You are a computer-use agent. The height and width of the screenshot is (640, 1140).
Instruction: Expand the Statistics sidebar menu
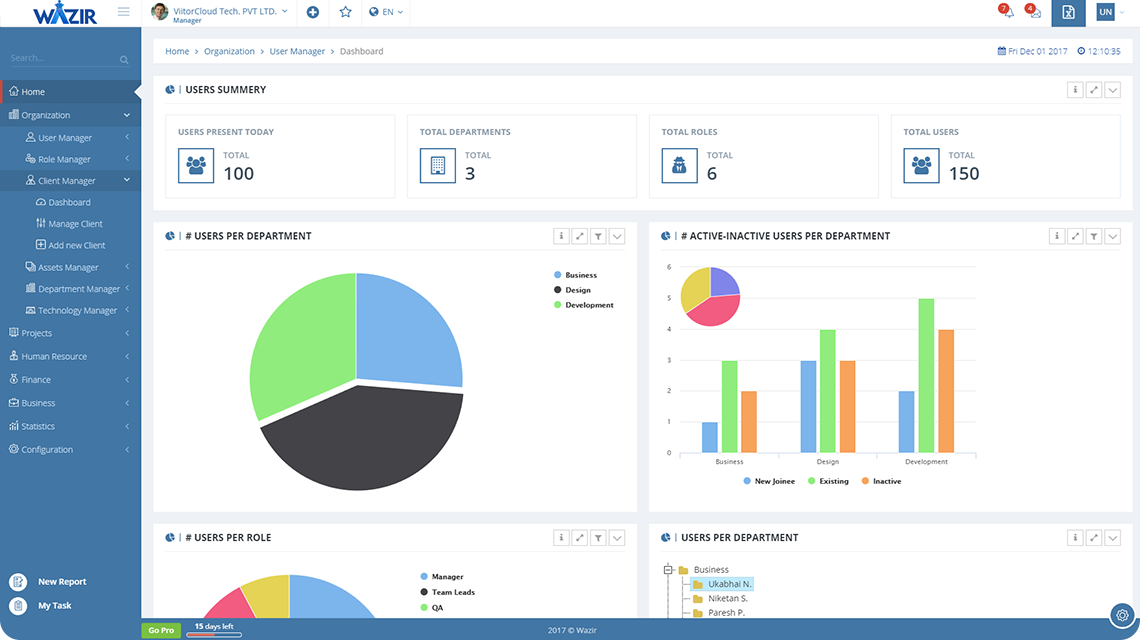(71, 426)
